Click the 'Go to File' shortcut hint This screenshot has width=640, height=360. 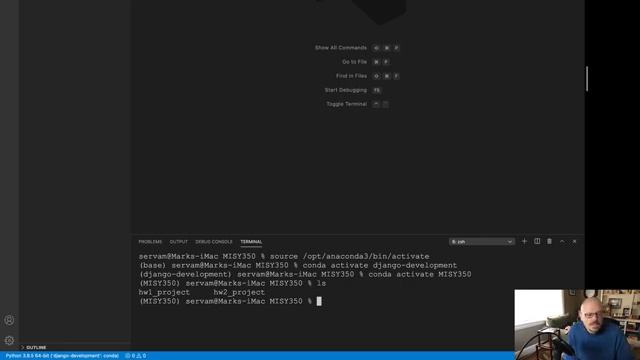point(354,62)
